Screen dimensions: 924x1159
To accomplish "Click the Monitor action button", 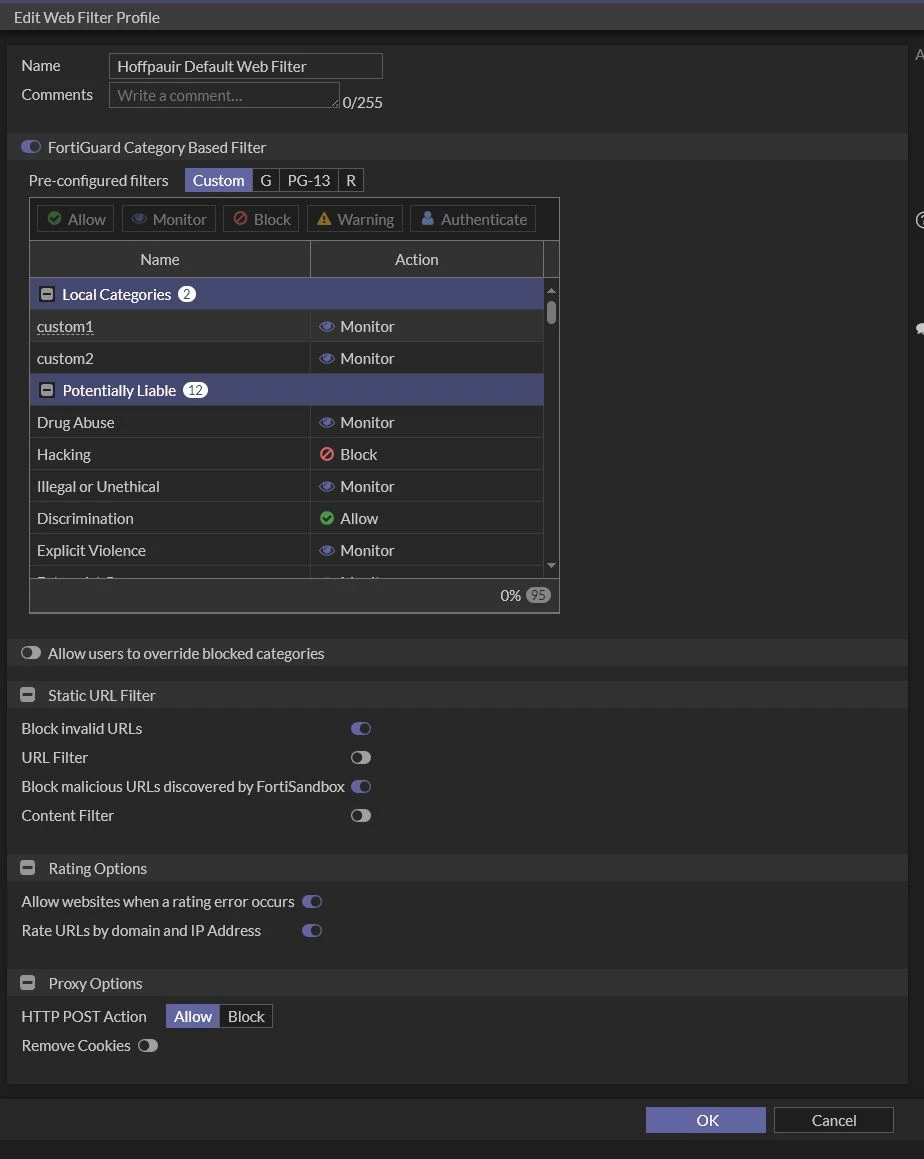I will (x=169, y=220).
